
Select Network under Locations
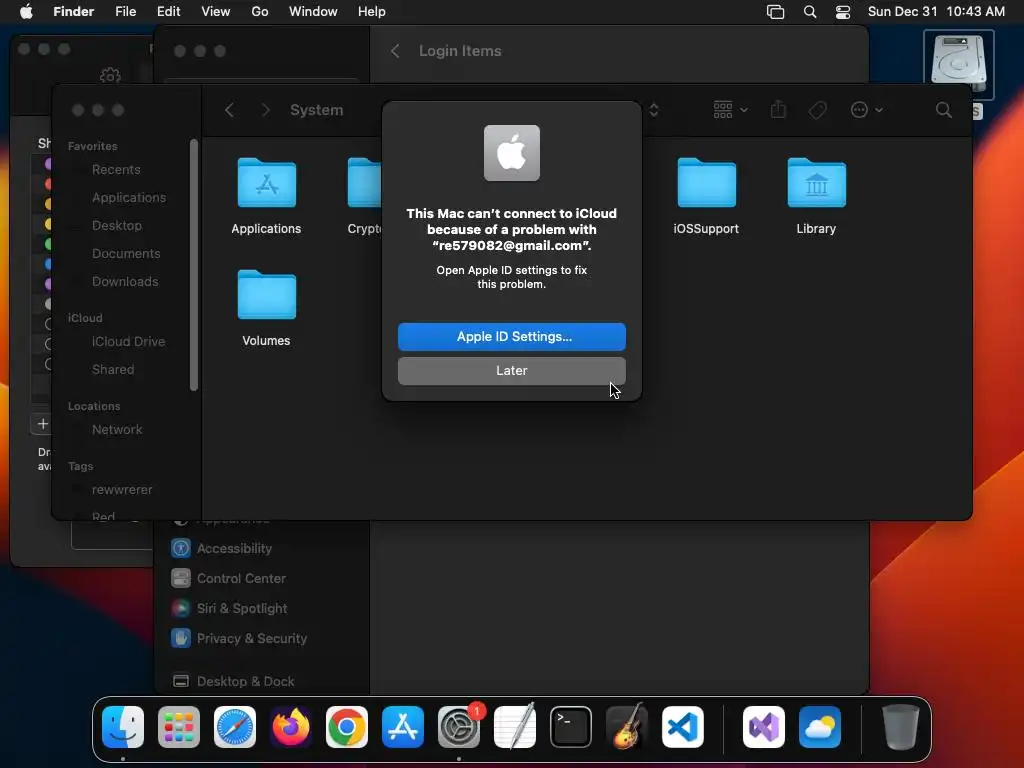coord(117,430)
